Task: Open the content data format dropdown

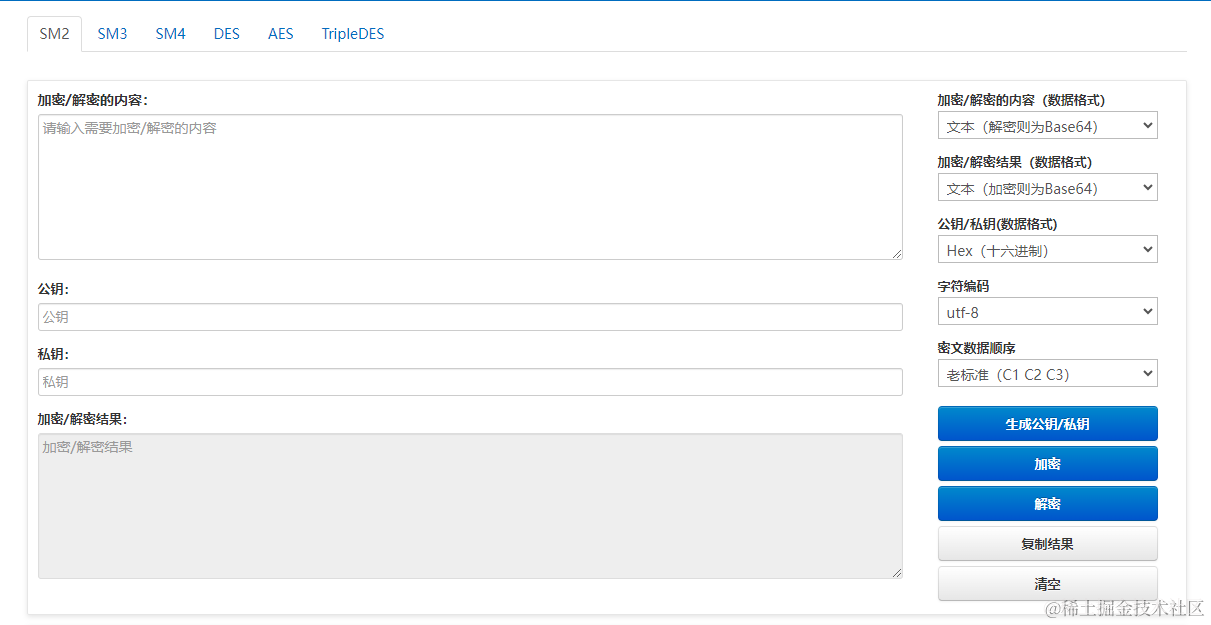Action: 1047,126
